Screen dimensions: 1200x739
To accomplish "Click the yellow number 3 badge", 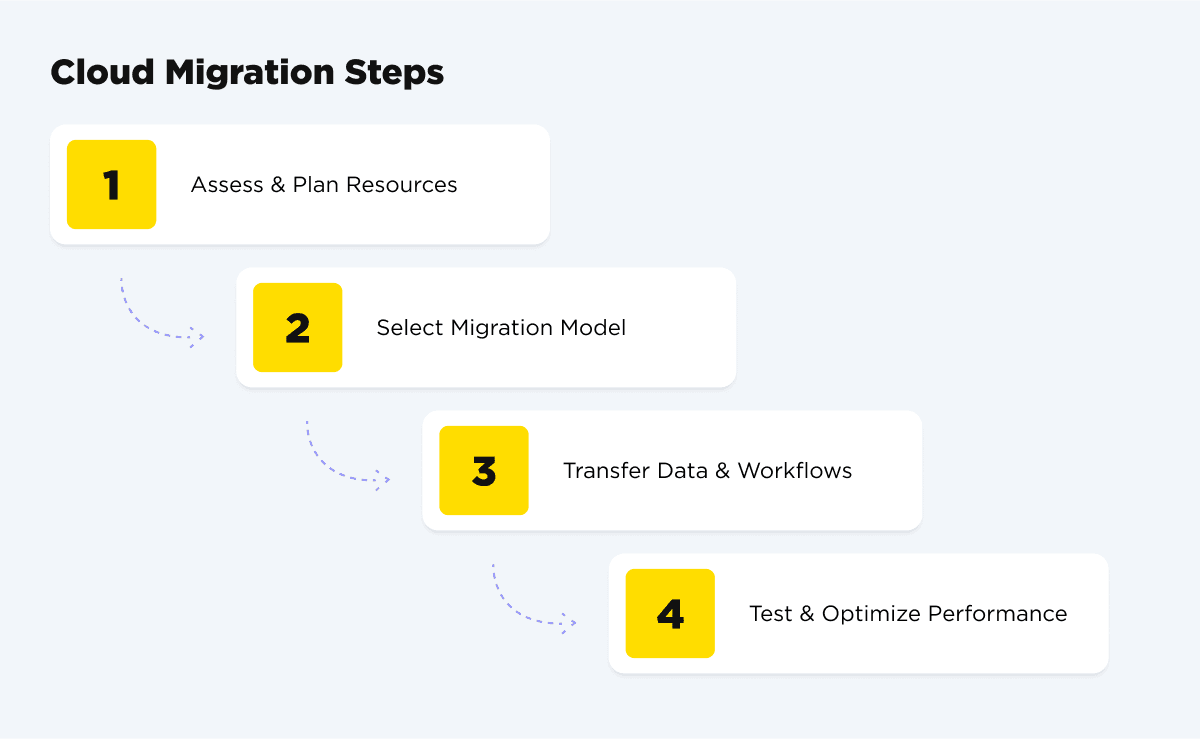I will click(x=484, y=470).
